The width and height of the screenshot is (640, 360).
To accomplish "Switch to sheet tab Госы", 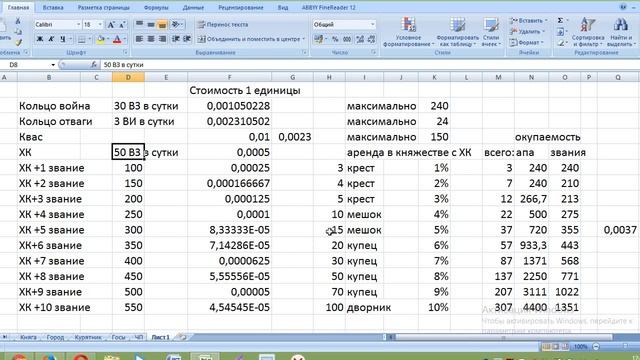I will (x=118, y=337).
